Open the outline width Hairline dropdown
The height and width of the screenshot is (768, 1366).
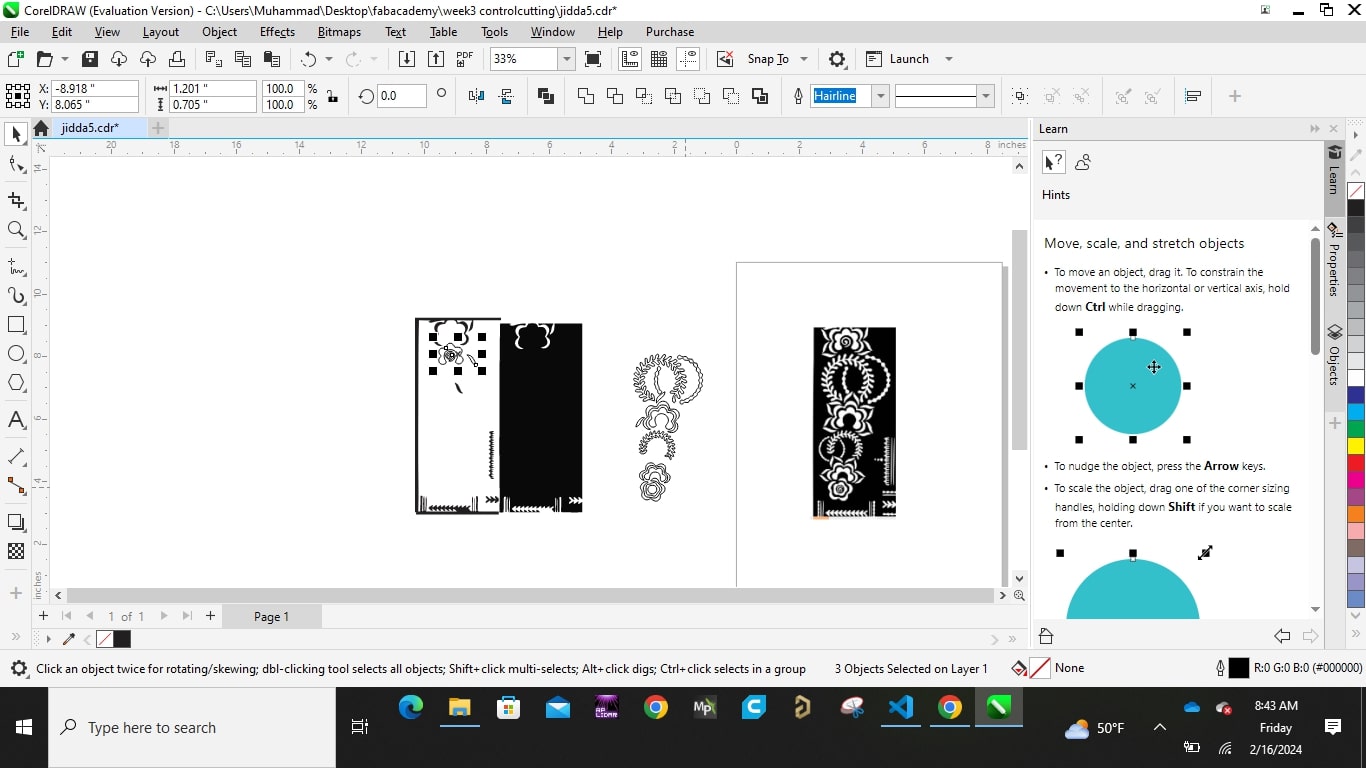[880, 96]
